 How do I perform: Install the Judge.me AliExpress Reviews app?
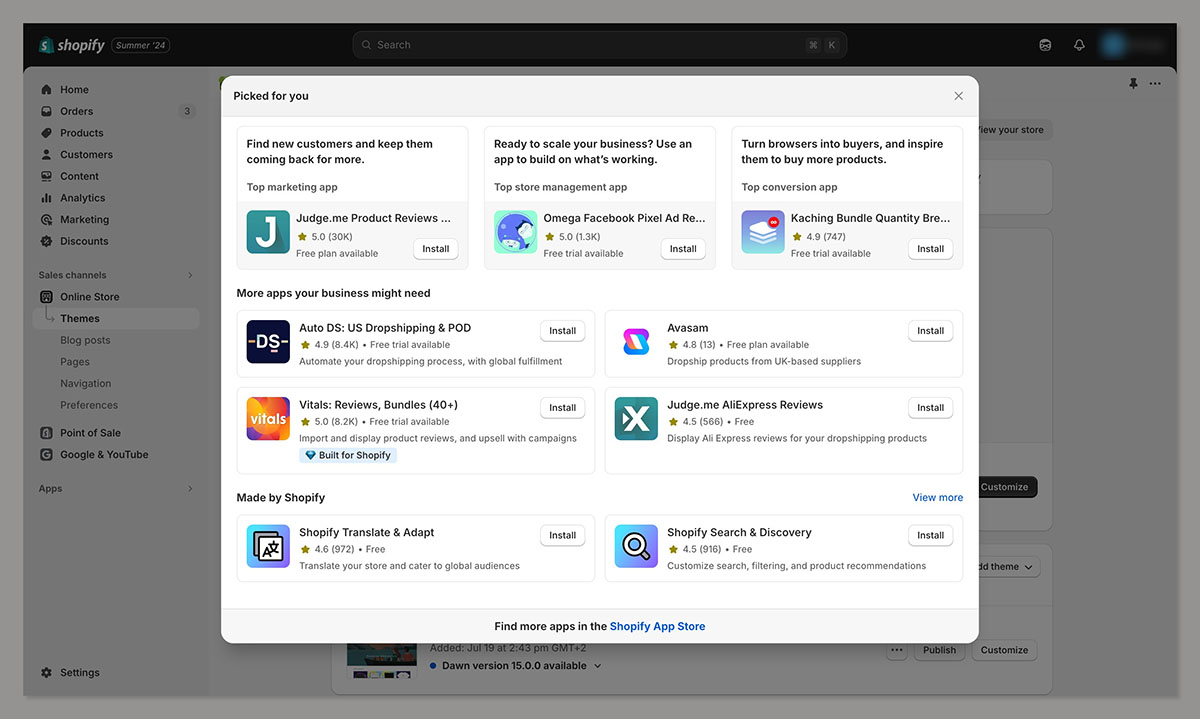coord(930,408)
